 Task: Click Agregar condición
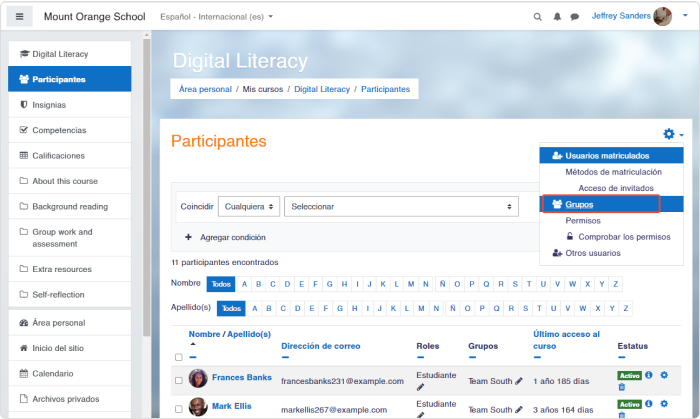click(x=225, y=237)
